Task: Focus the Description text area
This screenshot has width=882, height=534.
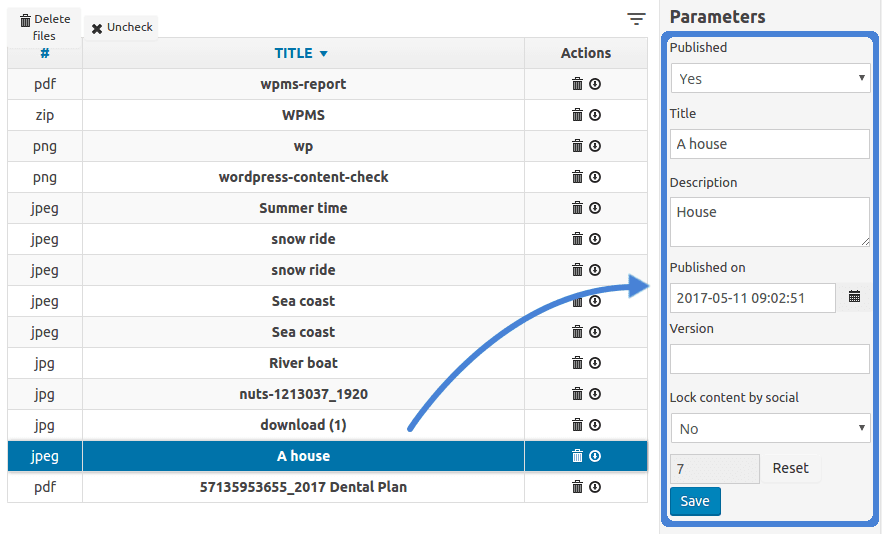Action: coord(770,221)
